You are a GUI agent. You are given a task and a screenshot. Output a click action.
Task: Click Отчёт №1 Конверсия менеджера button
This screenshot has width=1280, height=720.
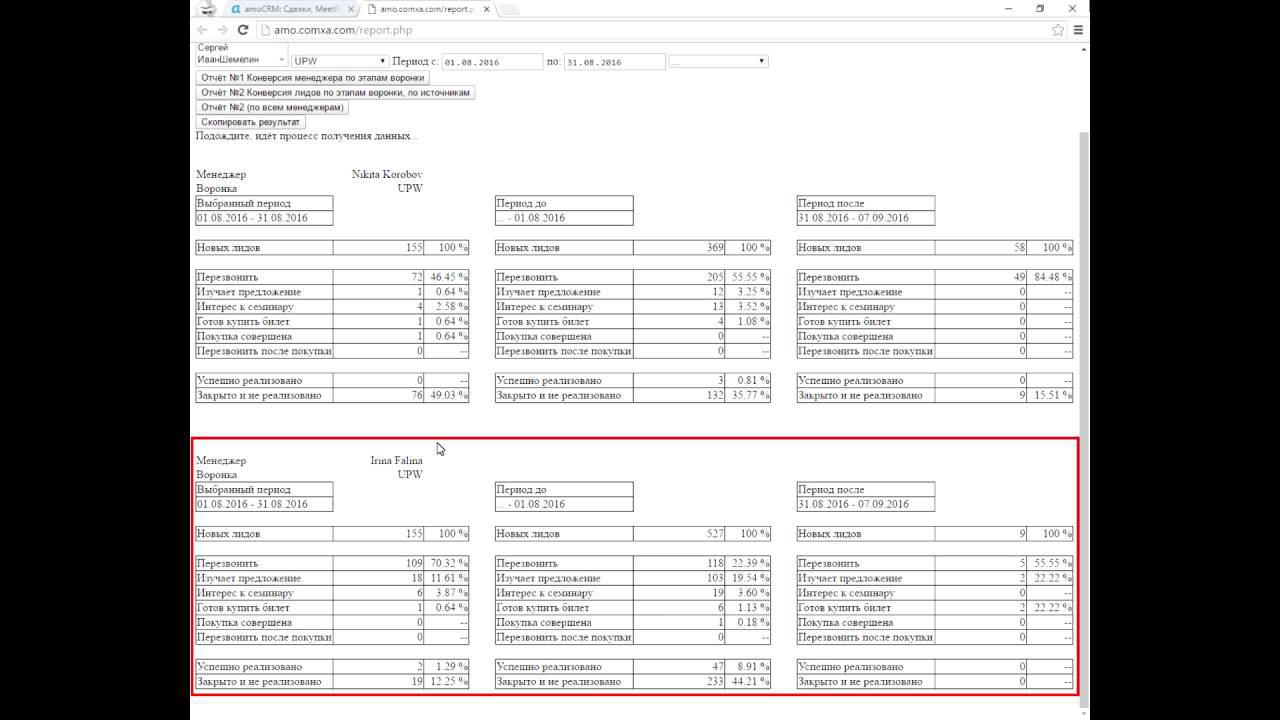(x=313, y=77)
